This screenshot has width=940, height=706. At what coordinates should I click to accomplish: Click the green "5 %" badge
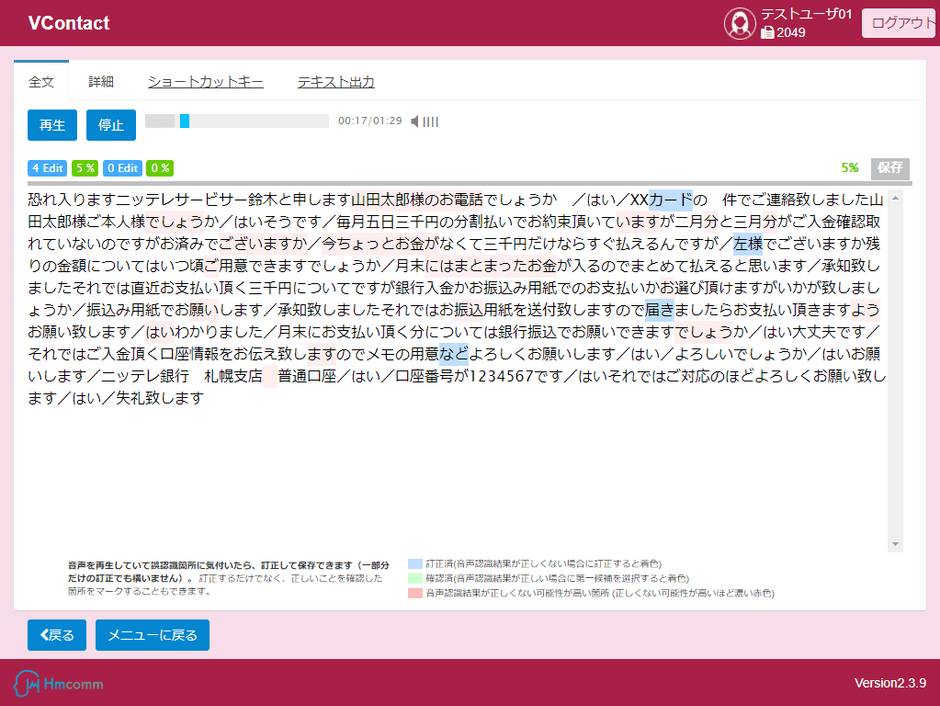pyautogui.click(x=85, y=168)
